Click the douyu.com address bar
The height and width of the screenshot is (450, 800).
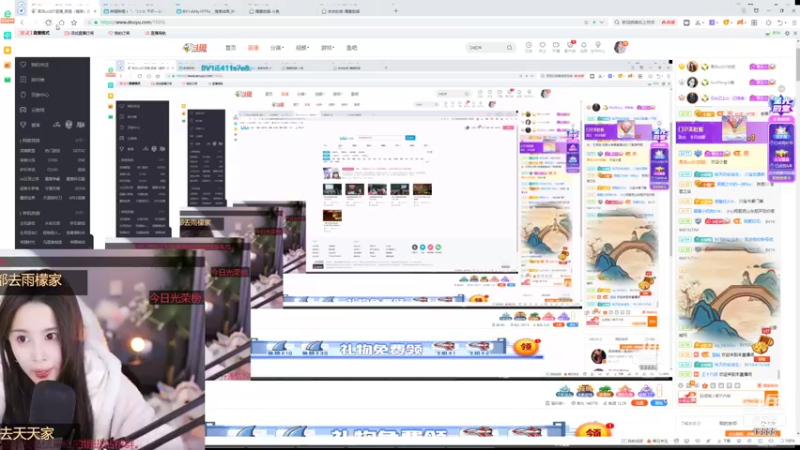coord(337,22)
